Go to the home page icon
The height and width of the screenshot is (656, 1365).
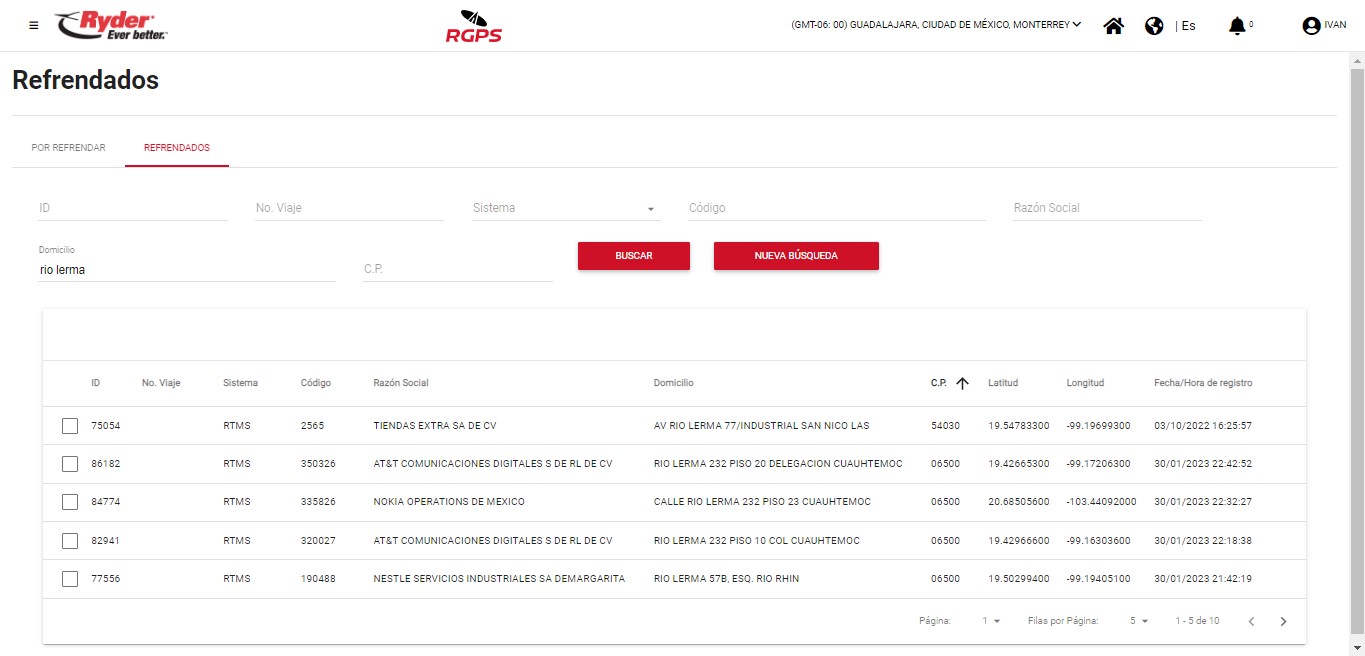coord(1113,26)
